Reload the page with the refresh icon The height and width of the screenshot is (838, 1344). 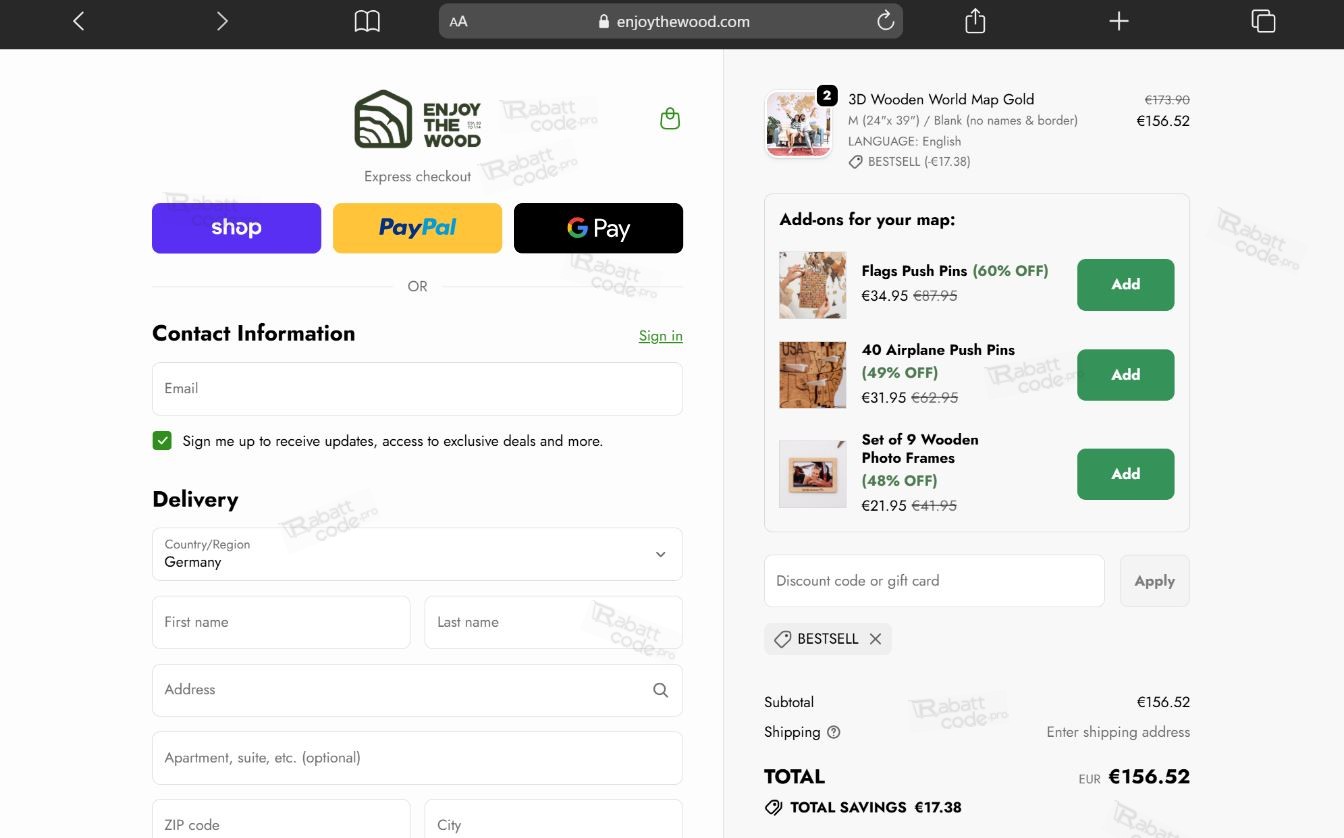[885, 21]
